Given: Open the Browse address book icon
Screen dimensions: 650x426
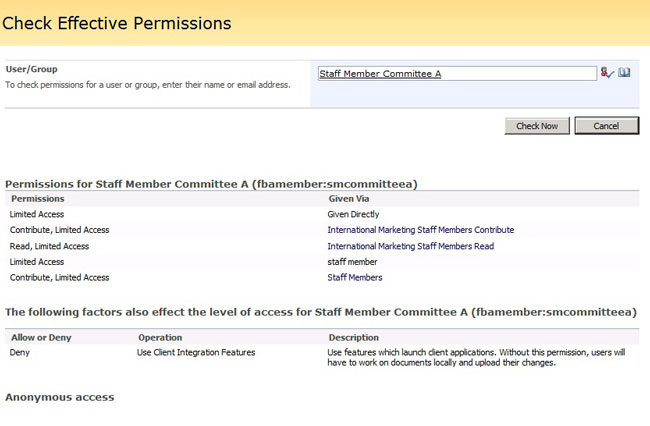Looking at the screenshot, I should pos(624,73).
